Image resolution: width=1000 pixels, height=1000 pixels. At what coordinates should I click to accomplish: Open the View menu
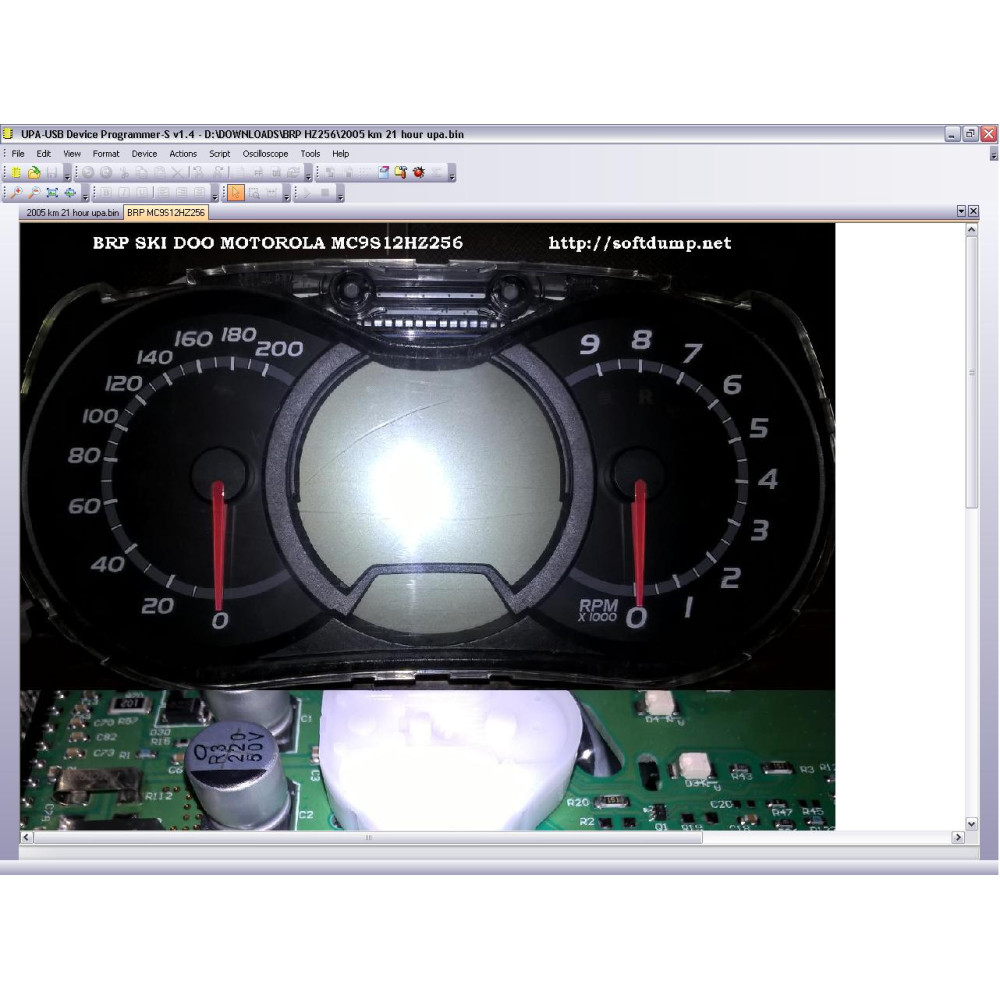71,154
